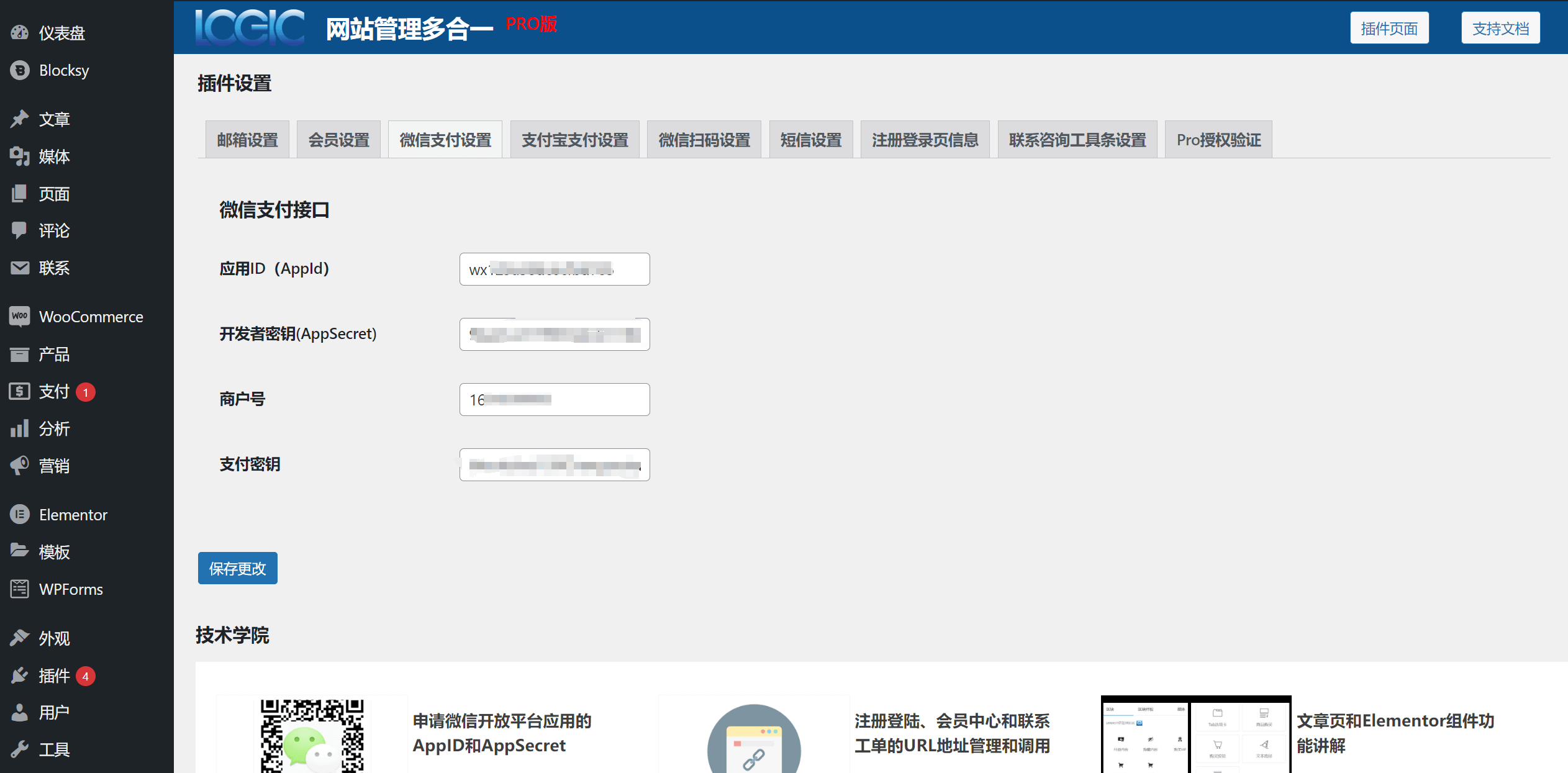Image resolution: width=1568 pixels, height=773 pixels.
Task: Open the 支付宝支付设置 tab
Action: click(x=575, y=140)
